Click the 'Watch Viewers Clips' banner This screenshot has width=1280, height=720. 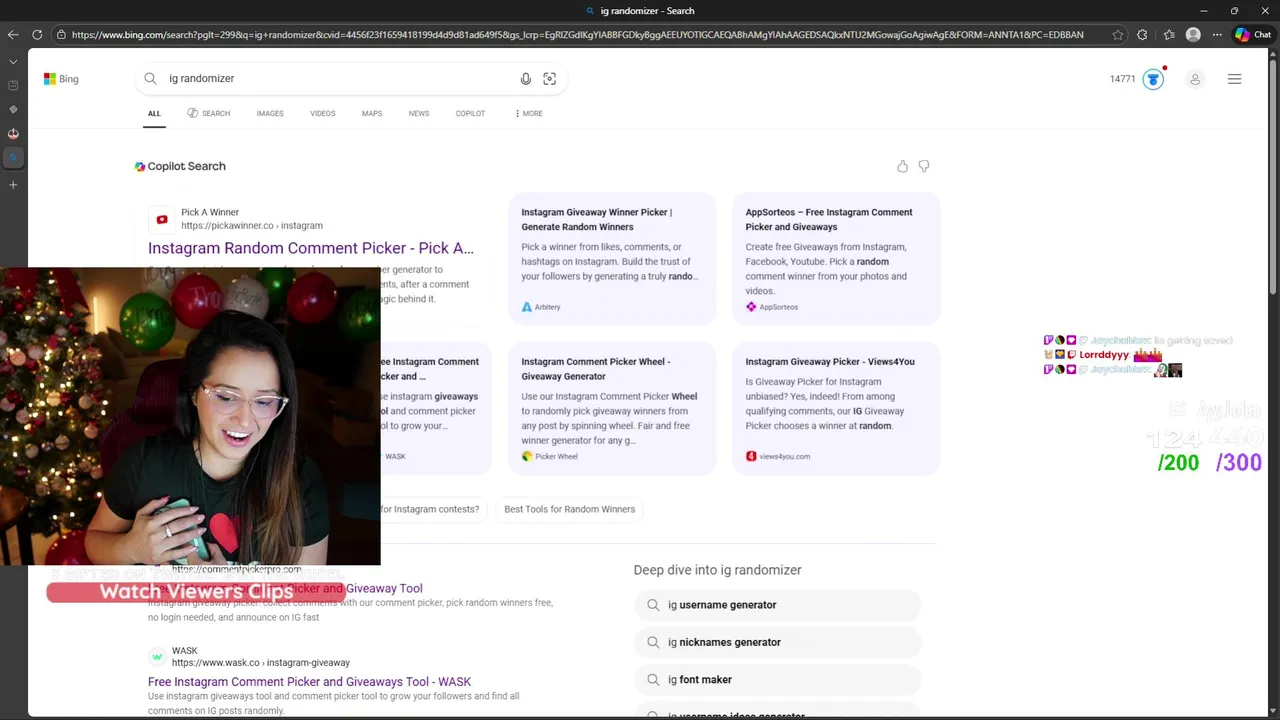(x=196, y=591)
